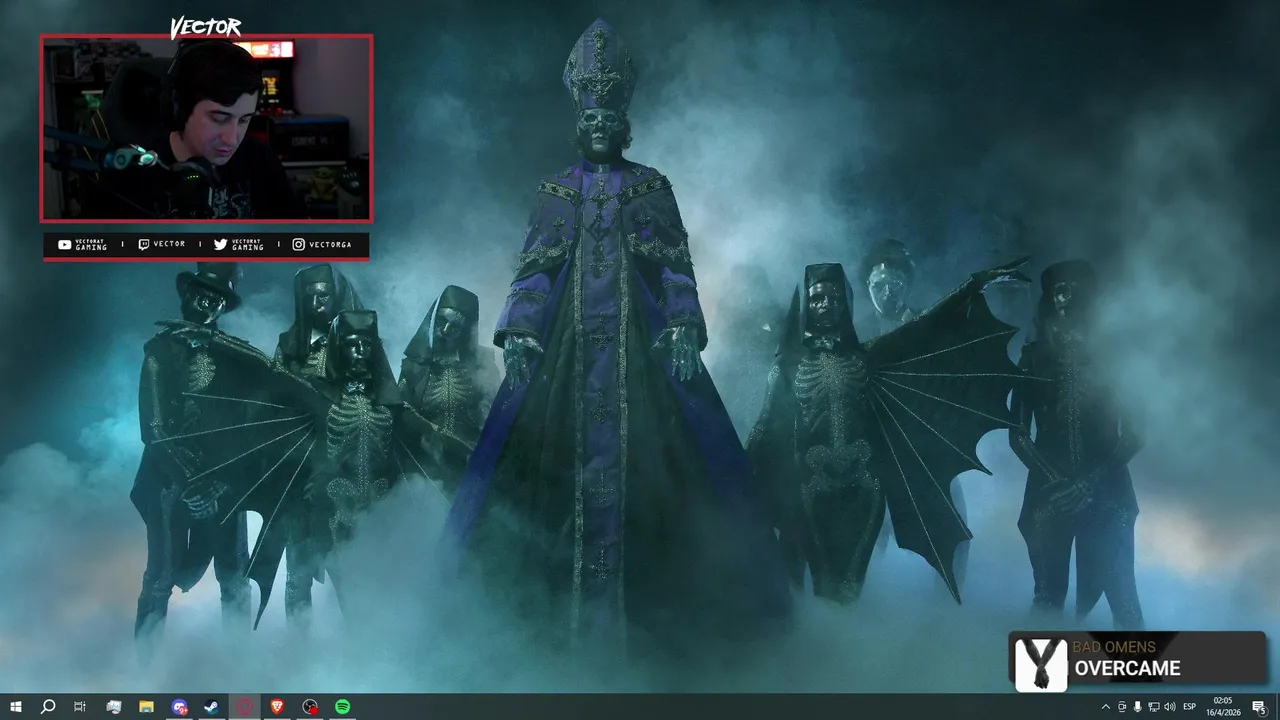Click the microphone tray icon
This screenshot has width=1280, height=720.
coord(1137,707)
